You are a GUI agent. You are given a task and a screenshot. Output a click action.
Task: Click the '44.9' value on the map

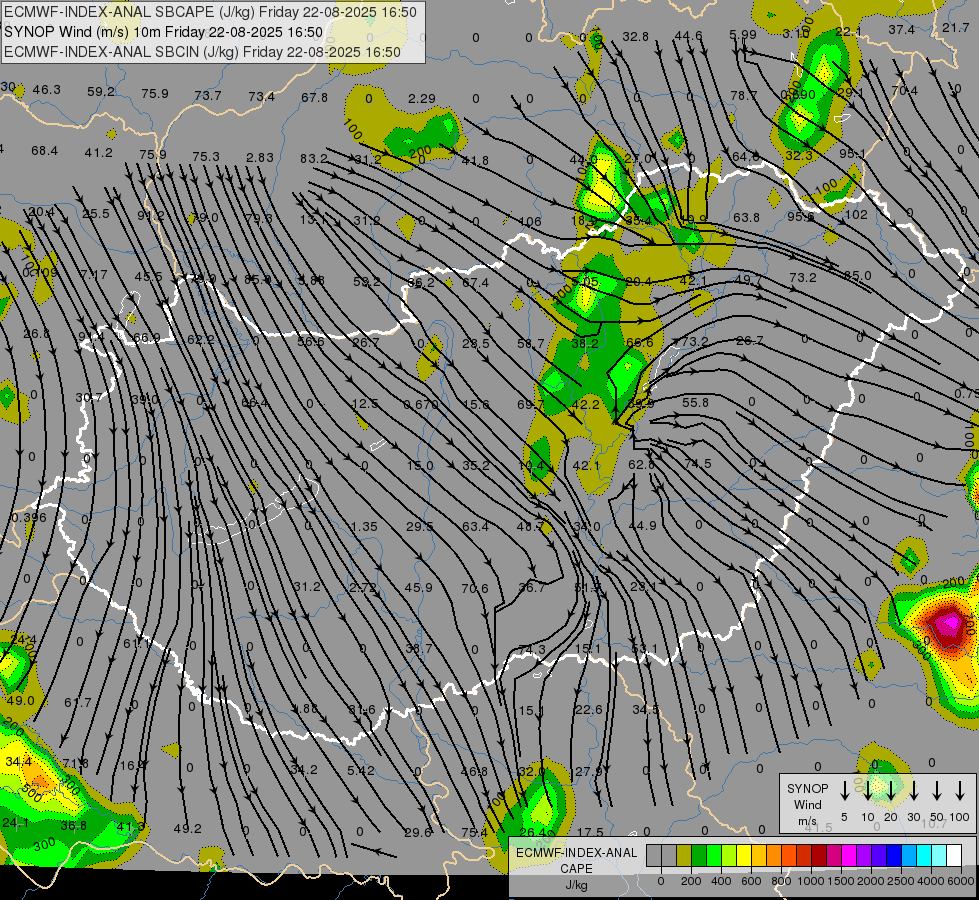642,526
